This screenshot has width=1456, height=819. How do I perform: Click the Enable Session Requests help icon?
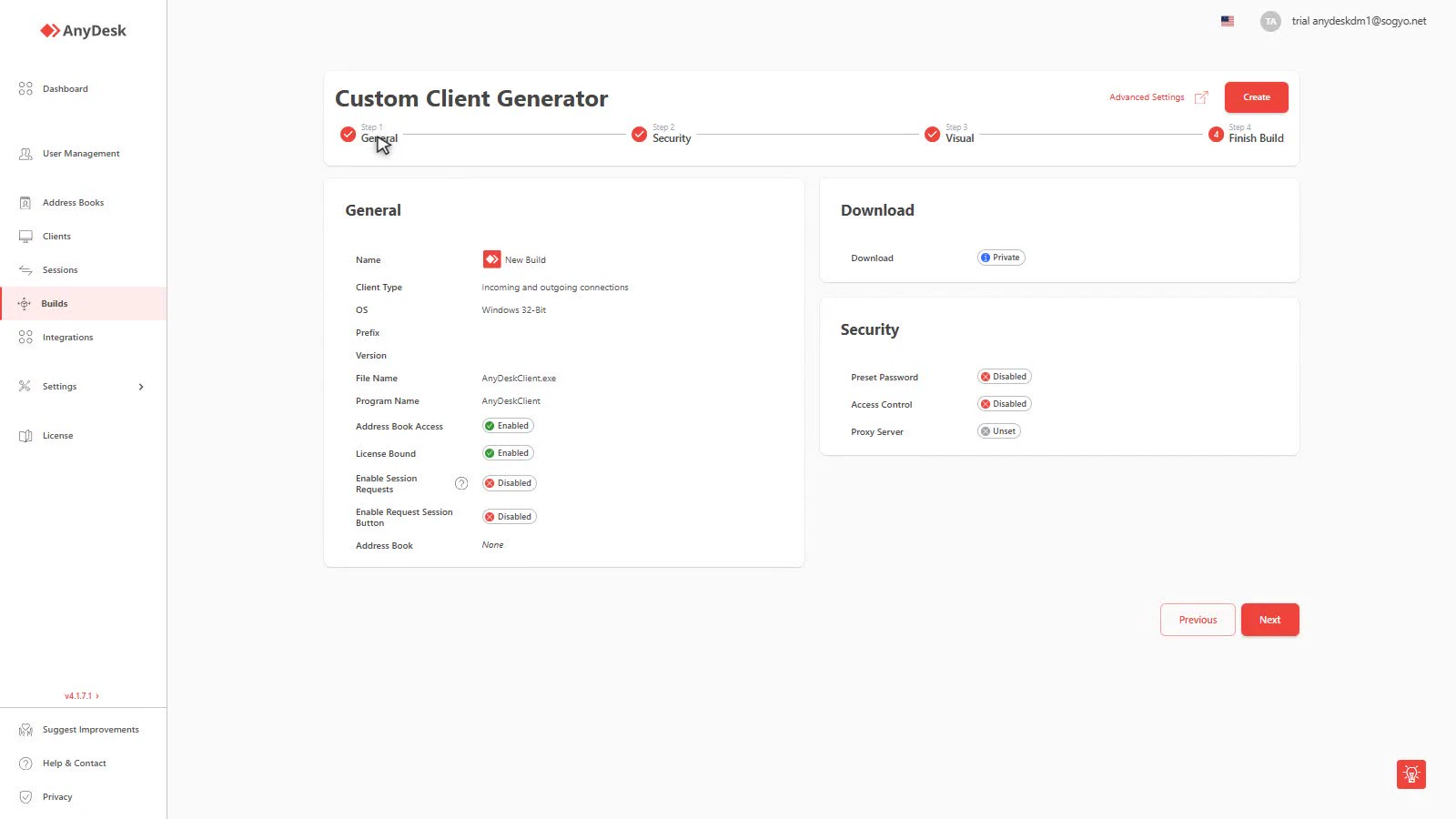[x=461, y=483]
